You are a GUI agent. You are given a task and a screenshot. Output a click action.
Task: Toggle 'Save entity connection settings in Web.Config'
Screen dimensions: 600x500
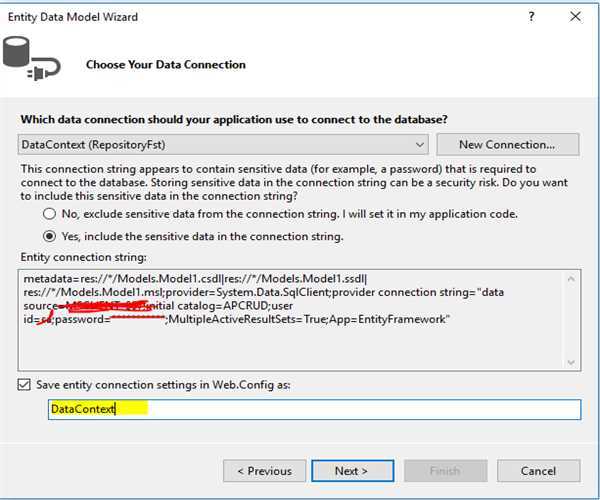click(25, 385)
